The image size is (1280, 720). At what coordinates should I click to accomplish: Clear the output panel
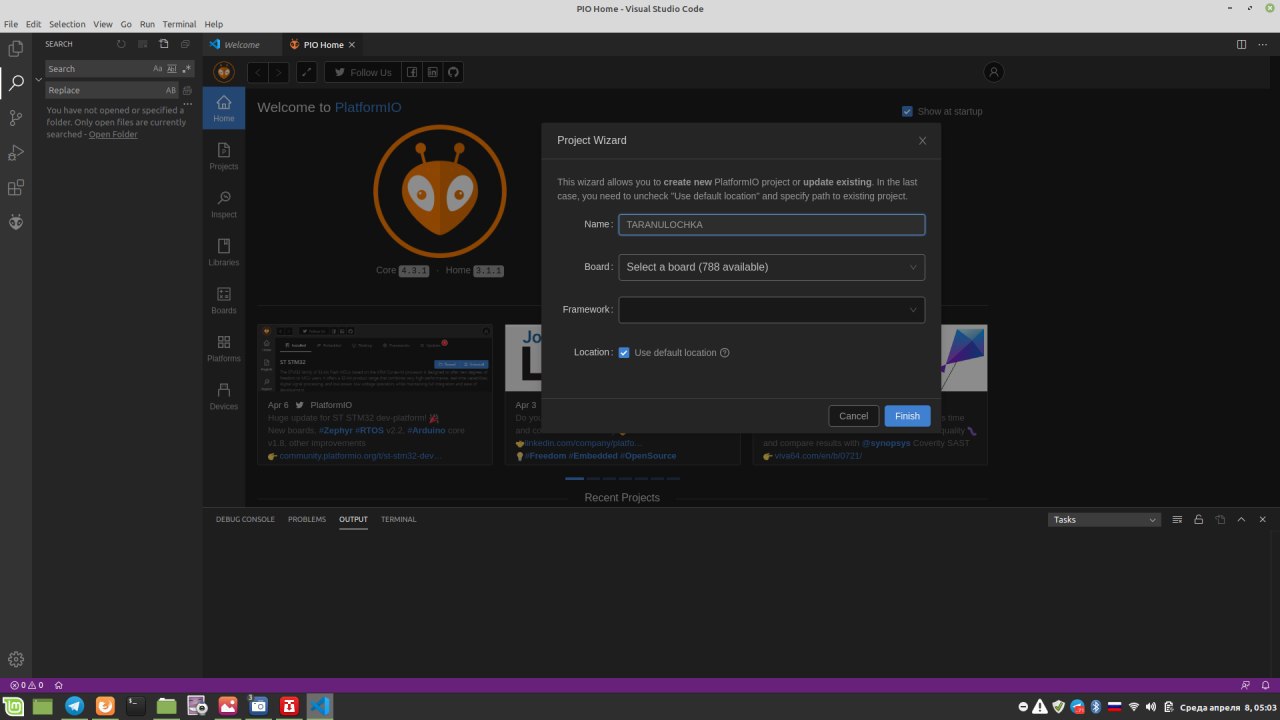1177,519
